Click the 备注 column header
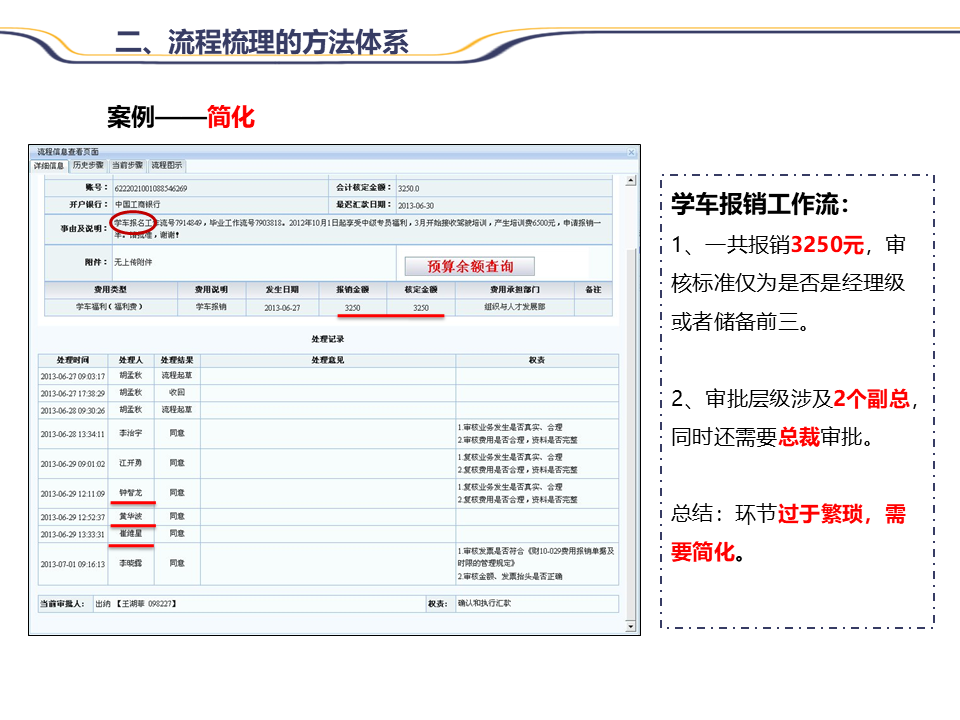The image size is (960, 720). pyautogui.click(x=593, y=290)
